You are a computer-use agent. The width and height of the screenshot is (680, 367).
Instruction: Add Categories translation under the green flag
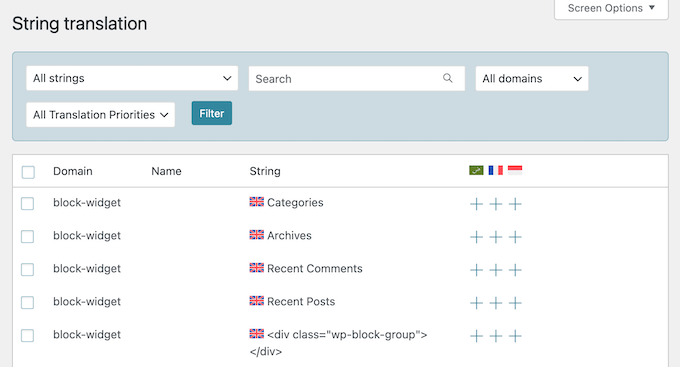[x=476, y=204]
